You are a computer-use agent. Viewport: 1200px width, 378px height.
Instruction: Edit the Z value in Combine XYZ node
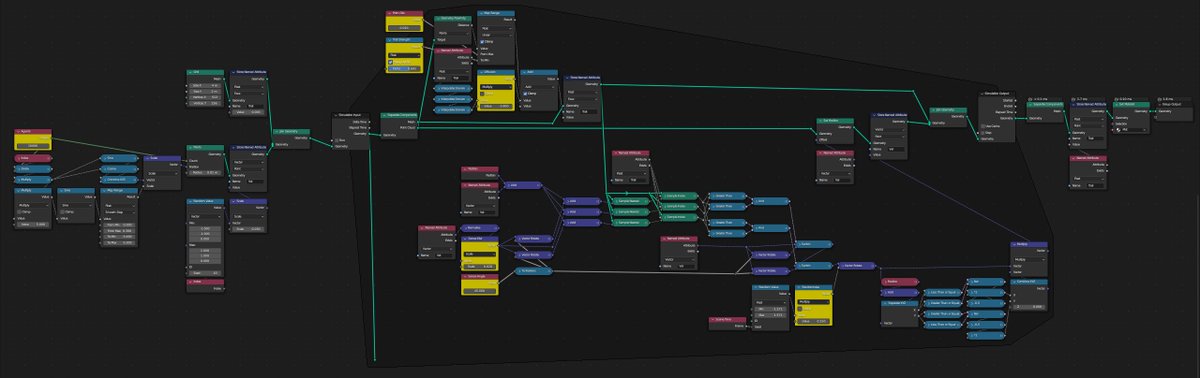coord(1029,307)
